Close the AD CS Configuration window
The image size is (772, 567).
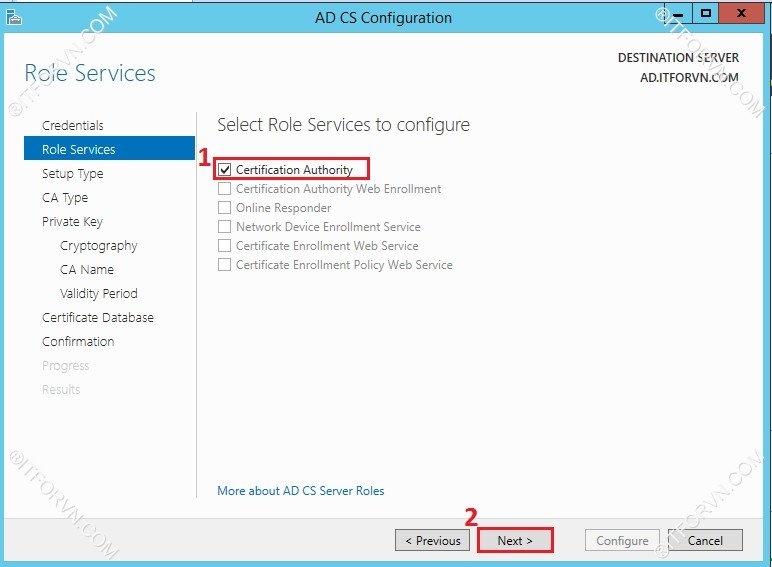coord(740,13)
